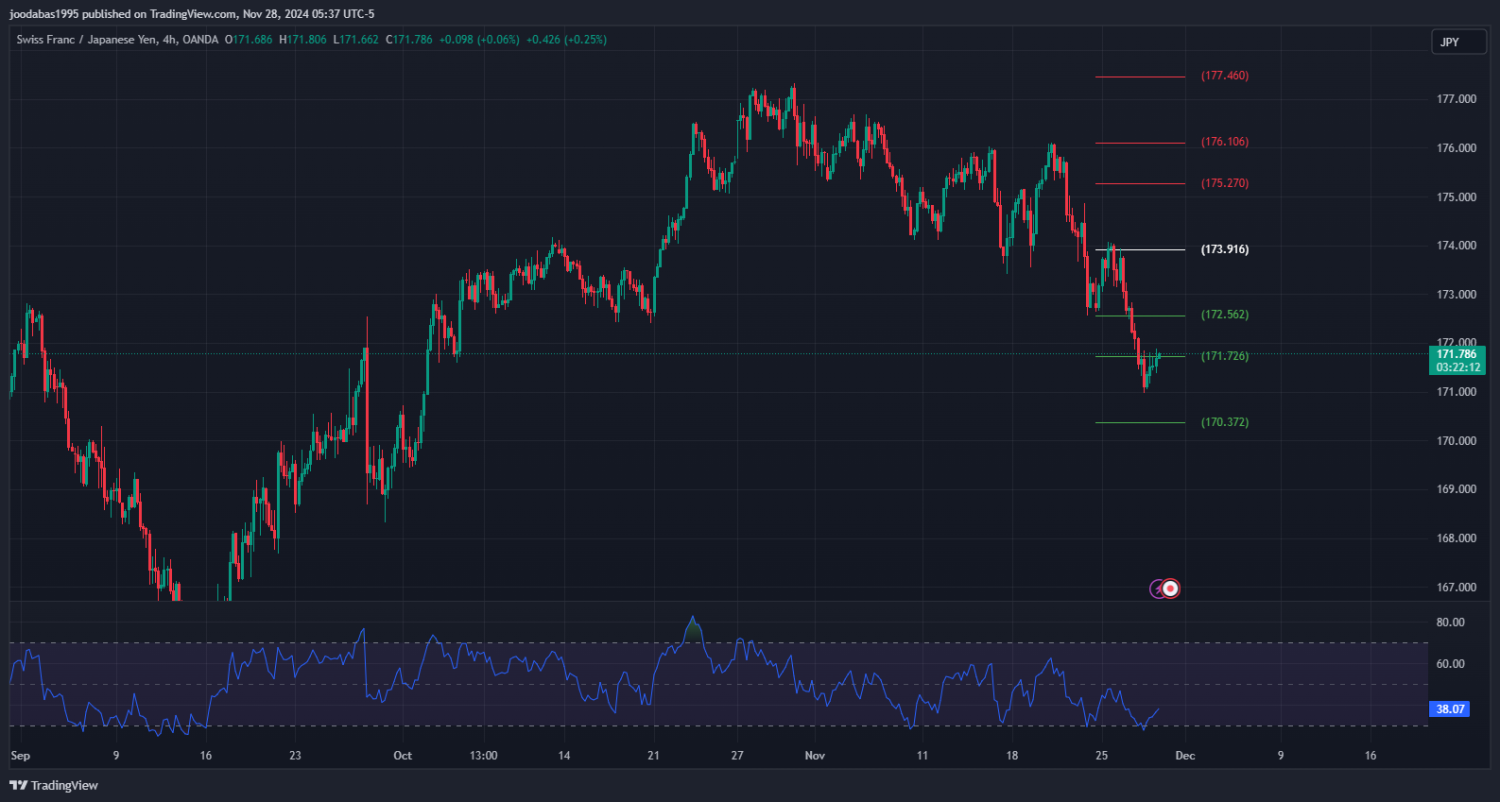
Task: Click the green overbought RSI peak
Action: pyautogui.click(x=692, y=629)
